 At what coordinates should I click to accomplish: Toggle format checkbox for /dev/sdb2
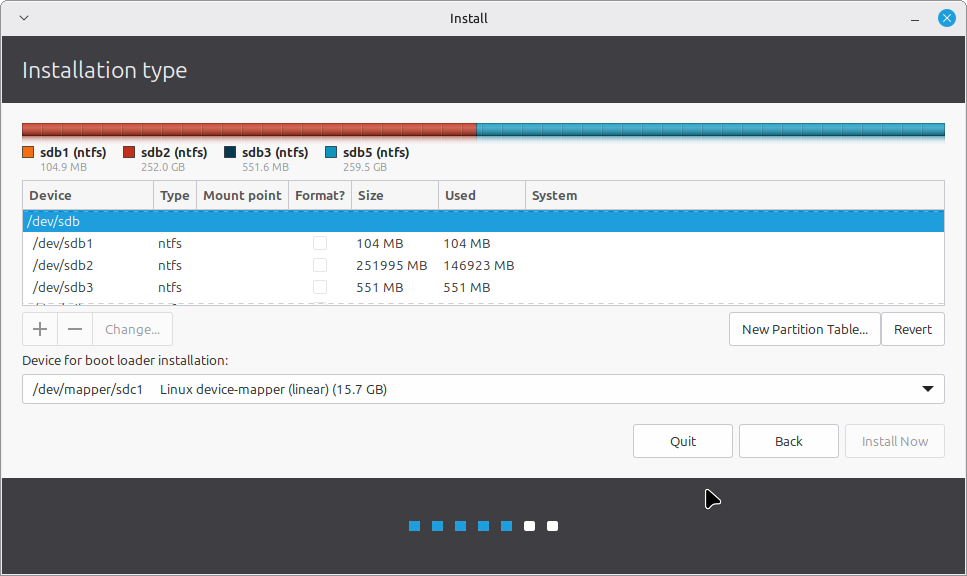[x=320, y=265]
